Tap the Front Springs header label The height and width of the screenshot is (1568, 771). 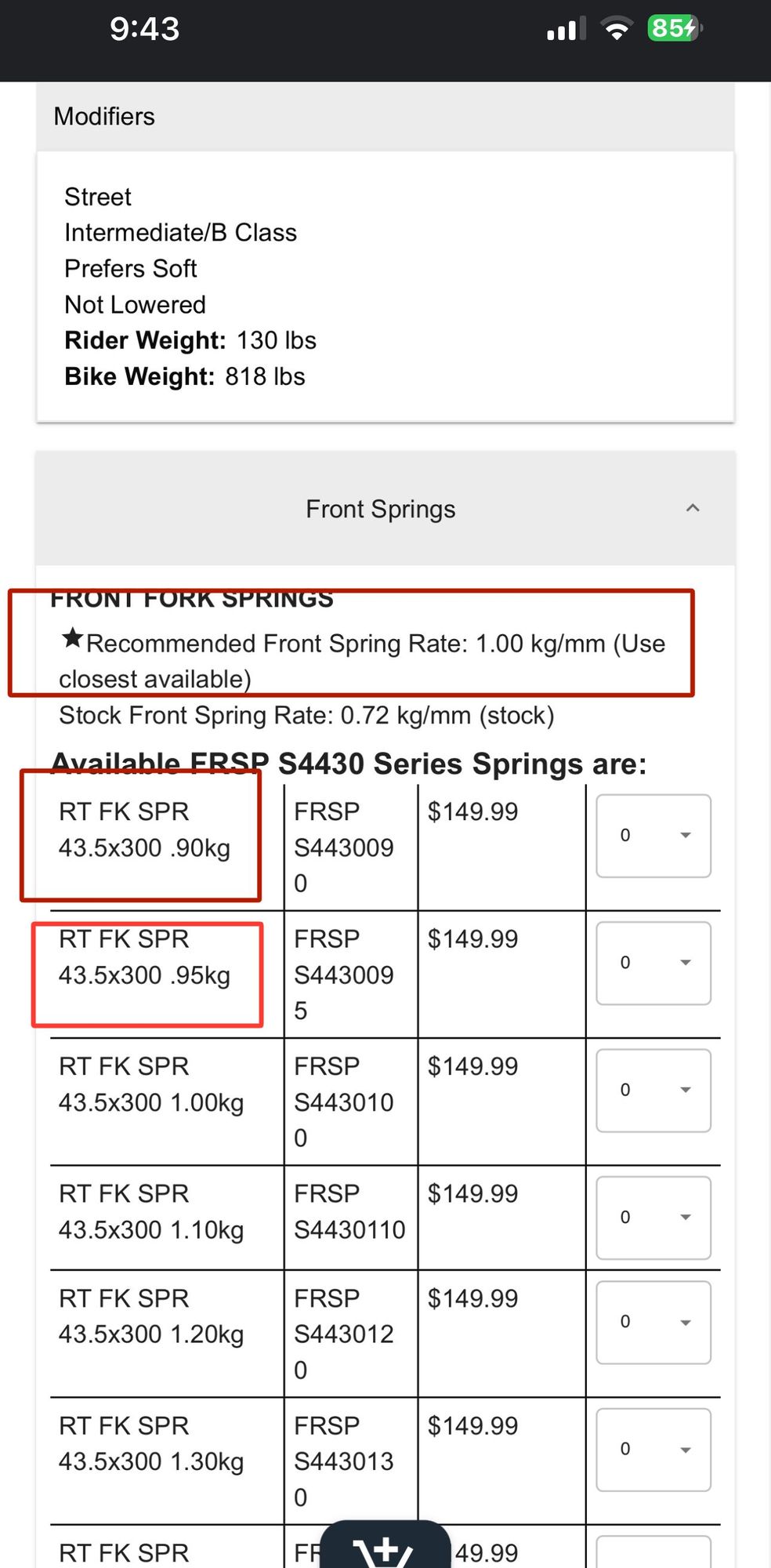click(x=380, y=510)
